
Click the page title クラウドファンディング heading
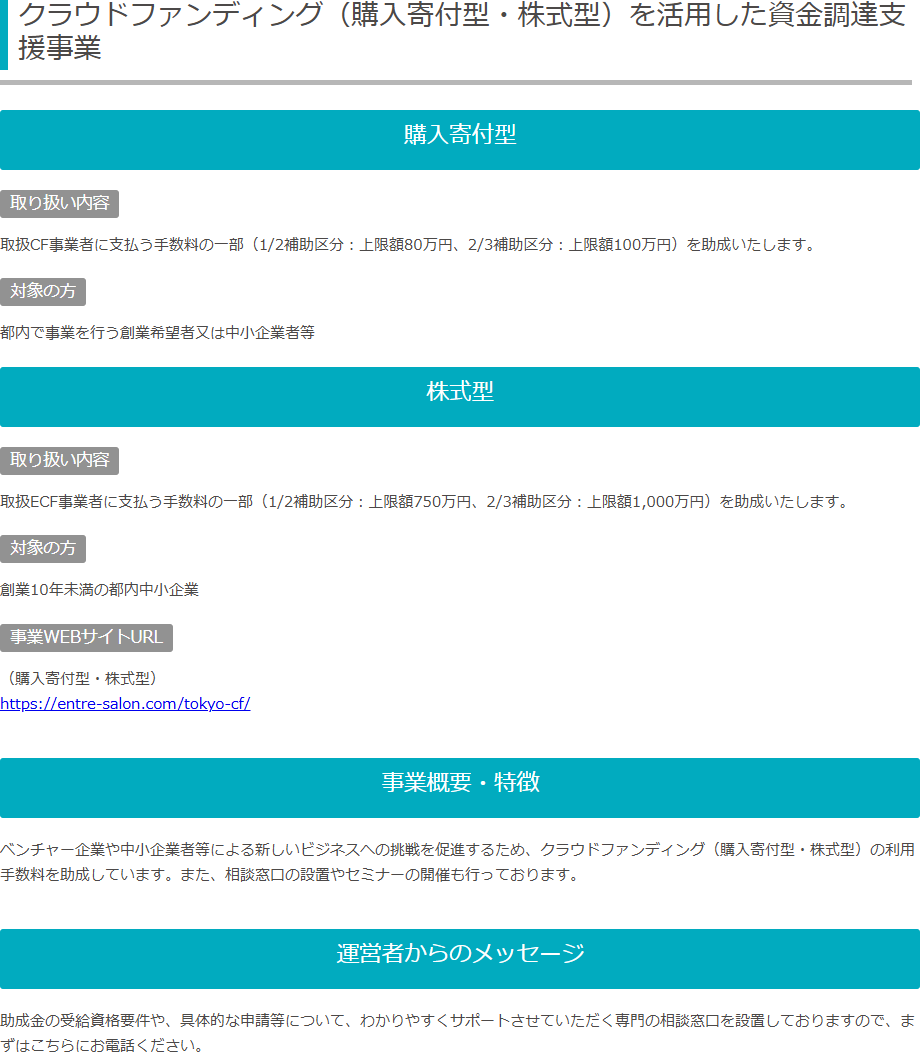point(462,31)
